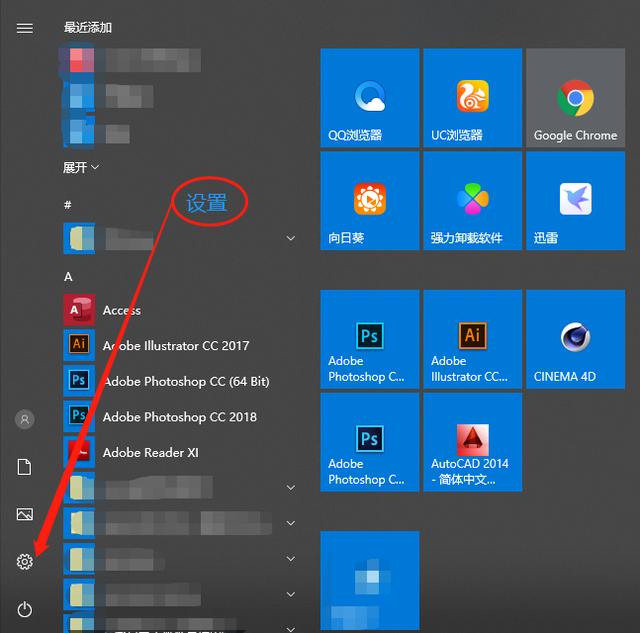The image size is (640, 633).
Task: Open Settings gear icon in sidebar
Action: (x=24, y=562)
